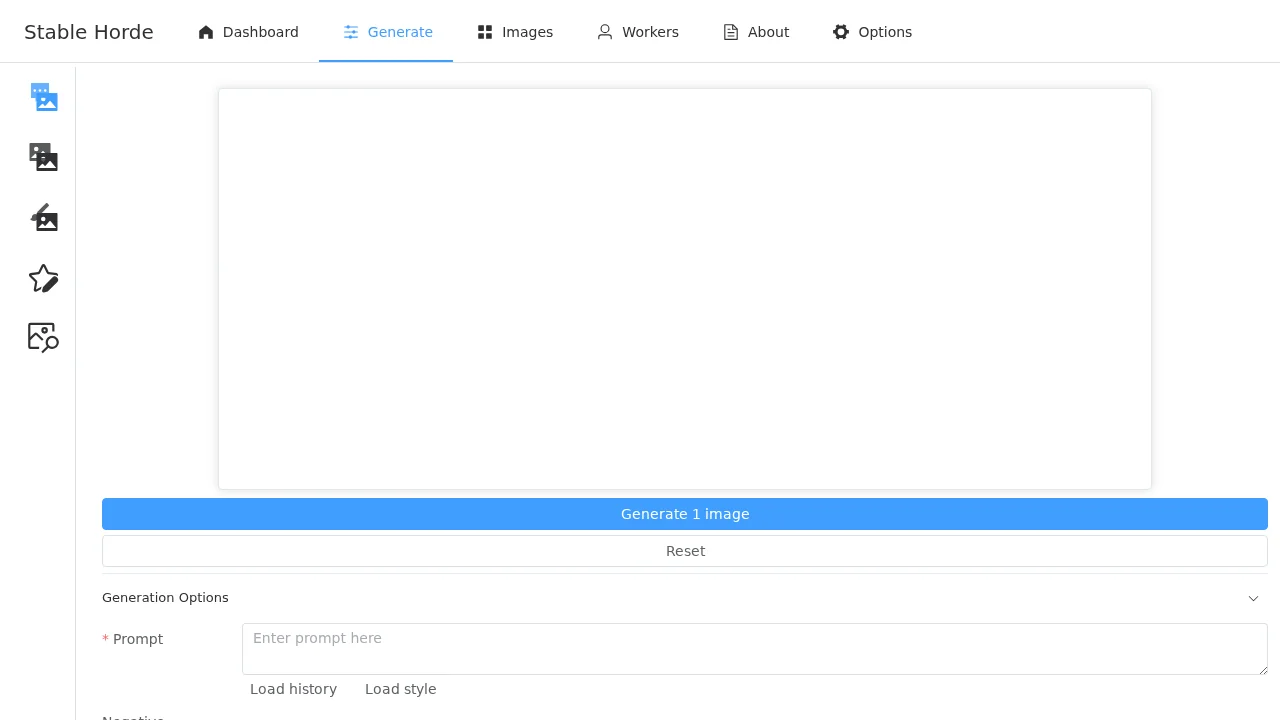The image size is (1280, 720).
Task: Click the gear icon beside Options
Action: click(x=841, y=31)
